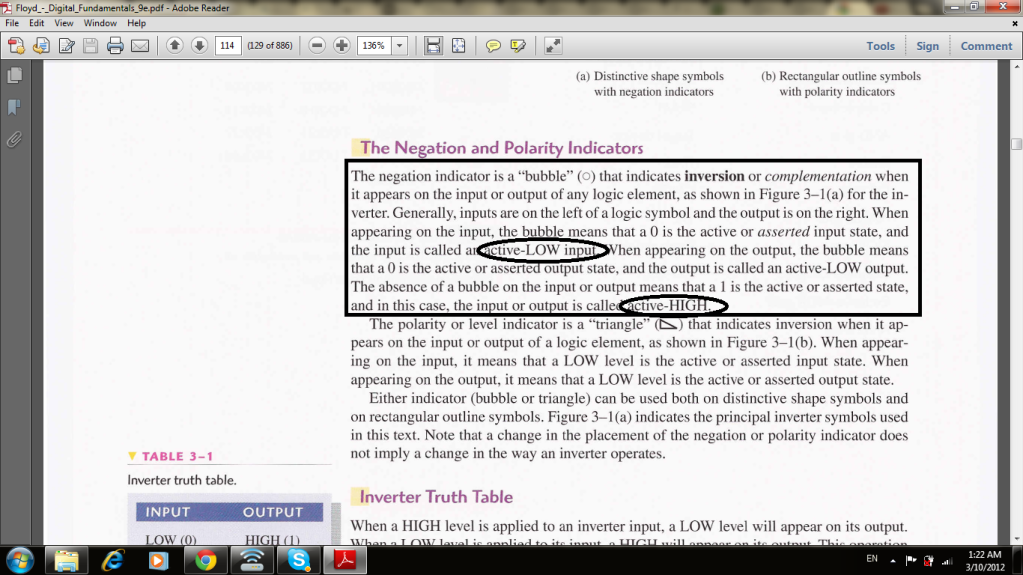1023x575 pixels.
Task: Click the scrollbar up arrow
Action: click(1016, 66)
